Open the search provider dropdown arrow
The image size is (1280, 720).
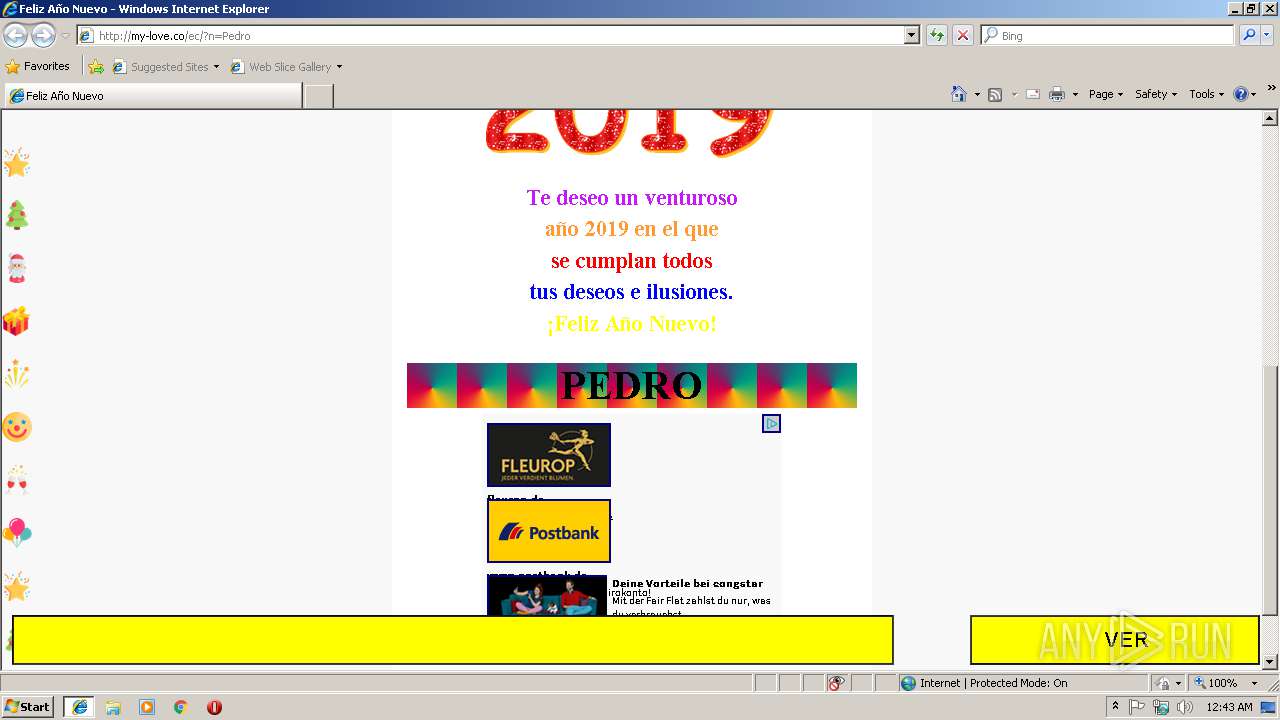point(1267,35)
